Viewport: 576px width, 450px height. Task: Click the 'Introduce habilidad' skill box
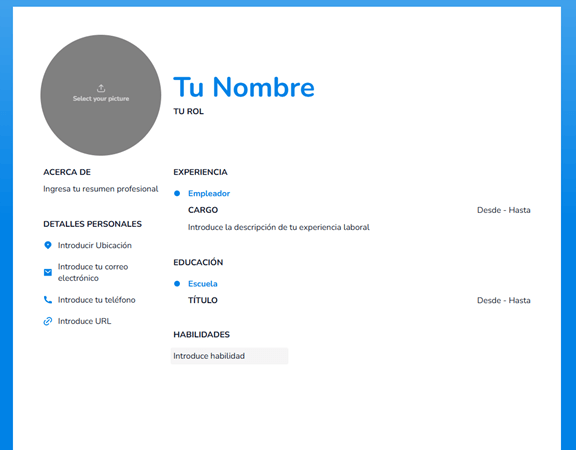230,356
